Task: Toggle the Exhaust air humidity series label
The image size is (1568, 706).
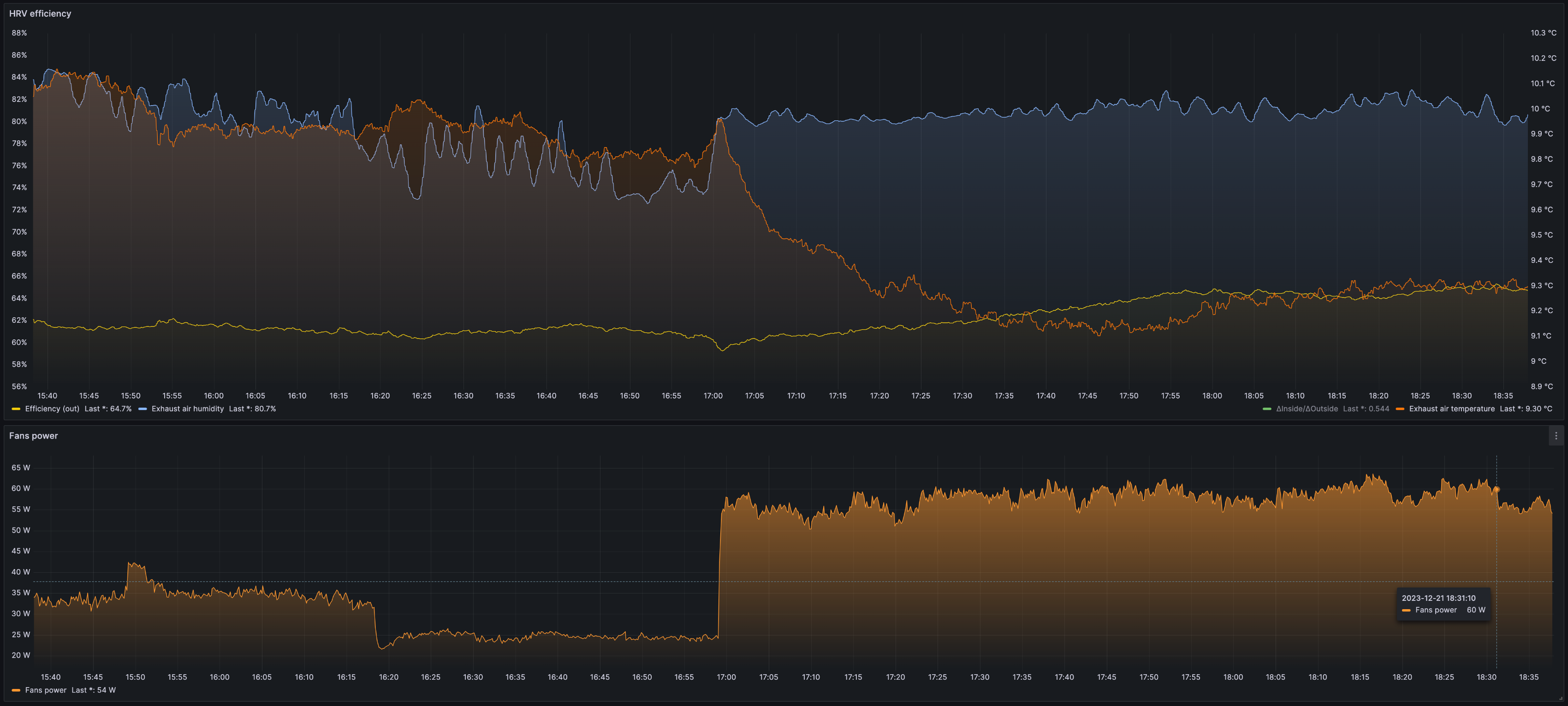Action: 188,409
